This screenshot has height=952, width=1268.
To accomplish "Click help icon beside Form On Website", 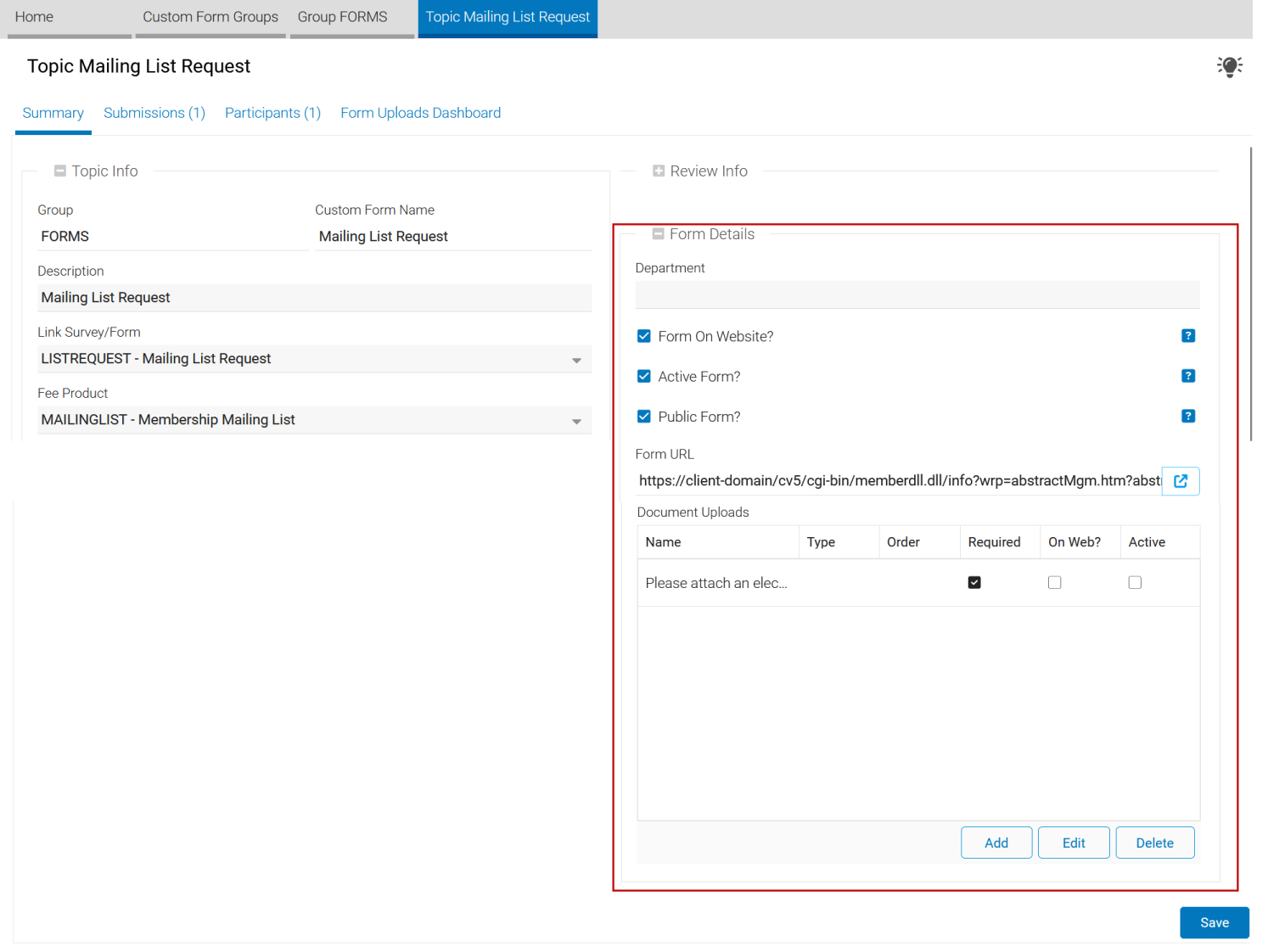I will pyautogui.click(x=1188, y=336).
